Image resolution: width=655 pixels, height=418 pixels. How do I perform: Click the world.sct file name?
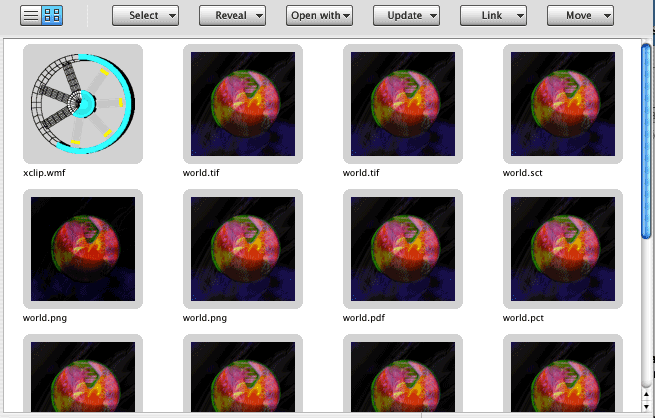(x=523, y=173)
